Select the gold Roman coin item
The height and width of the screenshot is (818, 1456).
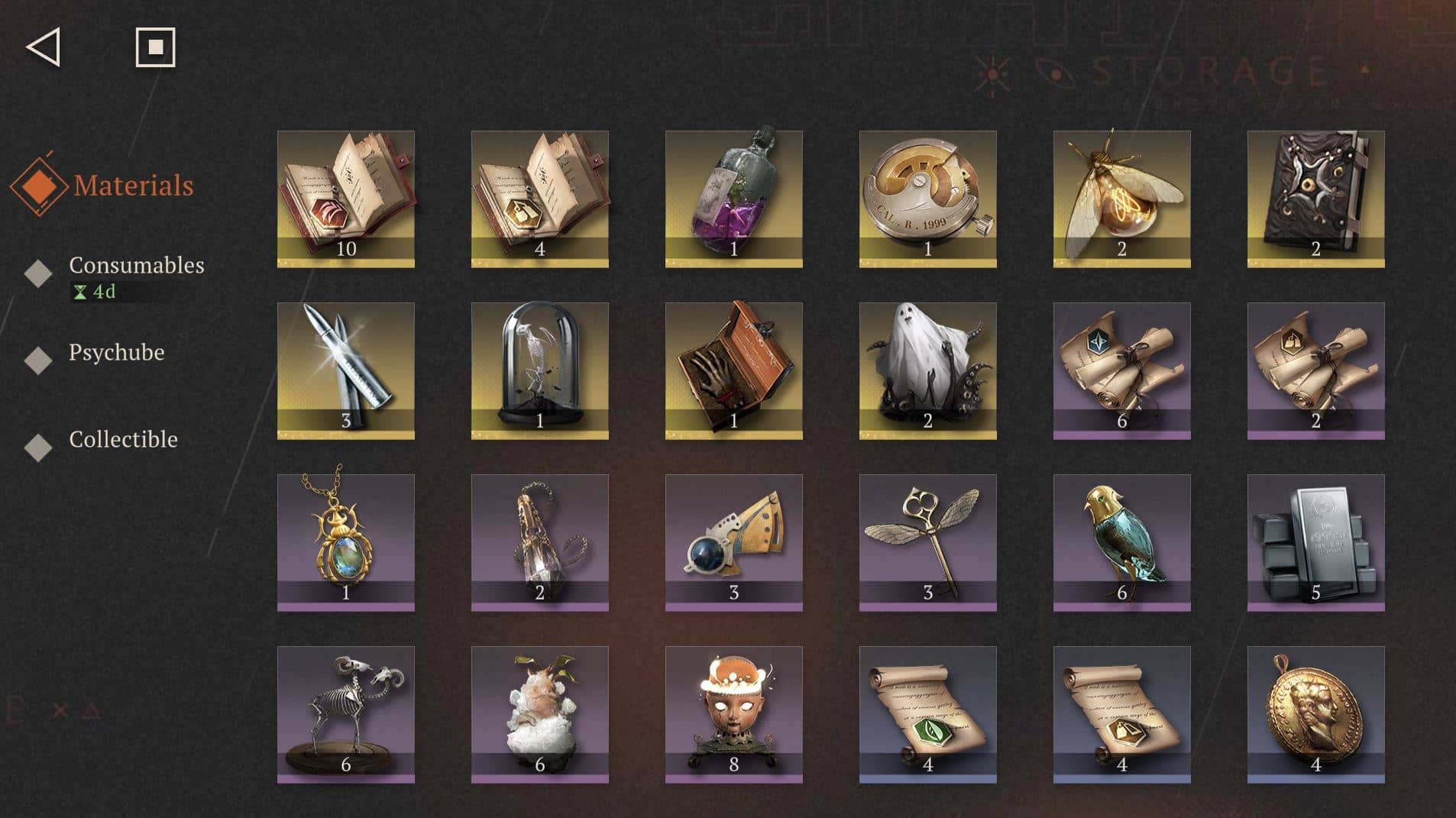pyautogui.click(x=1315, y=714)
